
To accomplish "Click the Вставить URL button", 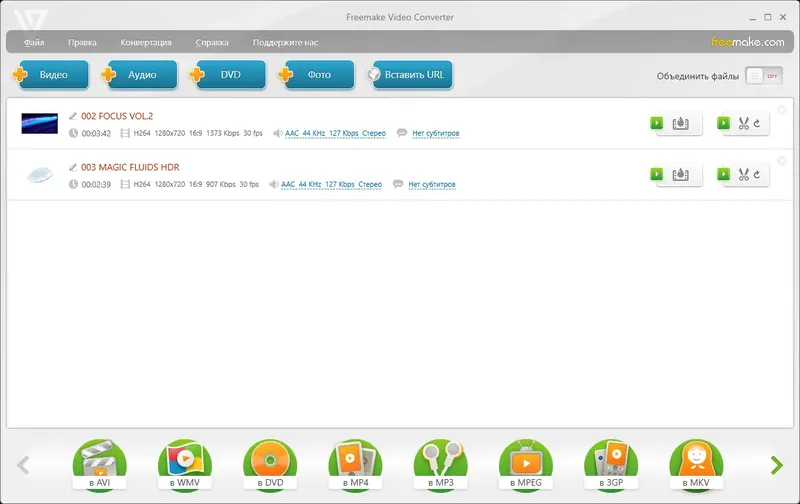I will tap(410, 74).
